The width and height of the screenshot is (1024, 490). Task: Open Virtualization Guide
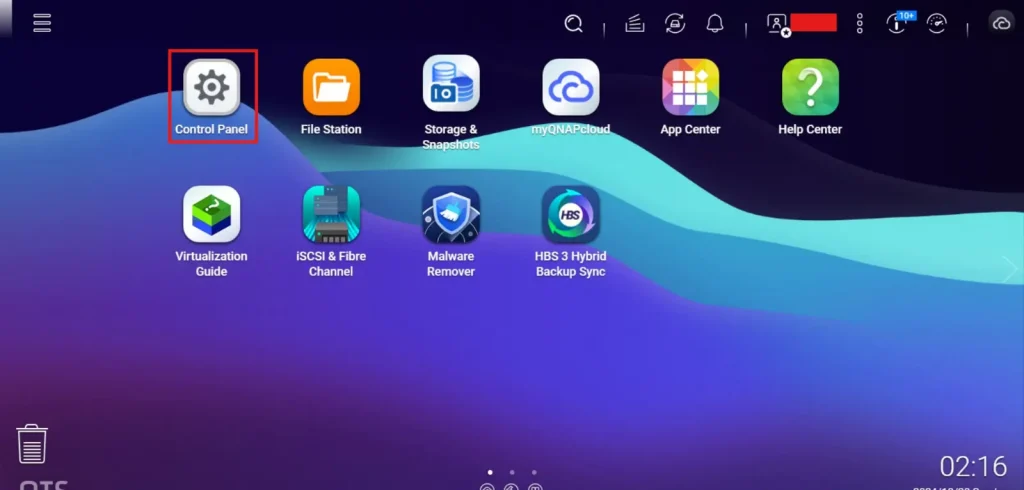coord(212,214)
